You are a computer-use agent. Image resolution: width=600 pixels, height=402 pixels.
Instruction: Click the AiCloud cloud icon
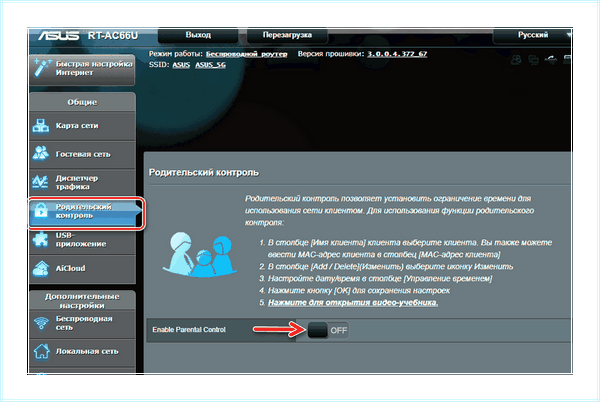tap(41, 269)
